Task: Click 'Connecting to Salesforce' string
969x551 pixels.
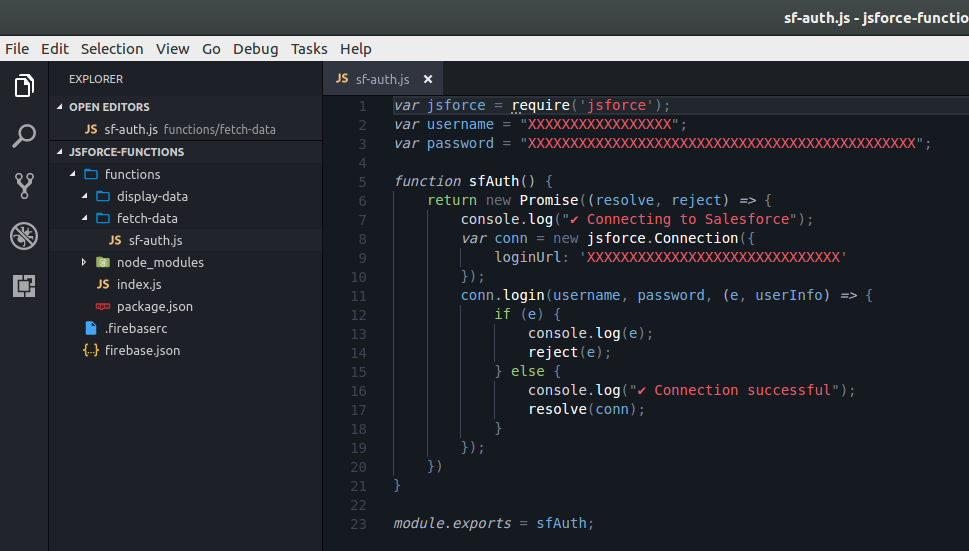Action: pos(688,219)
